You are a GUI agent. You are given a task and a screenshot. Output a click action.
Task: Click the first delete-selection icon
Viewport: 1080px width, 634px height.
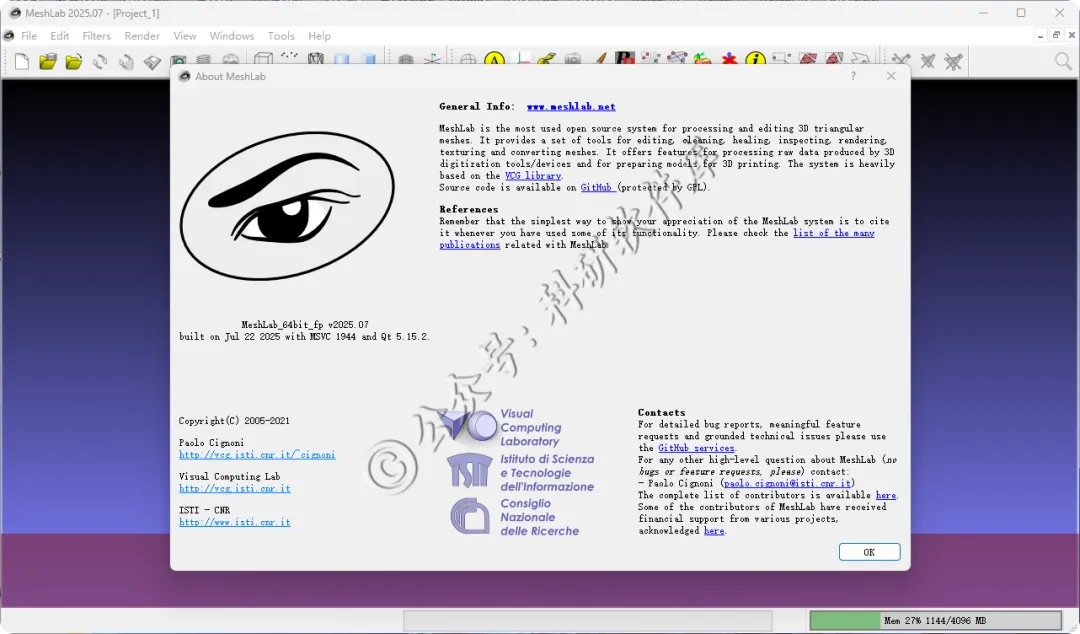[901, 61]
